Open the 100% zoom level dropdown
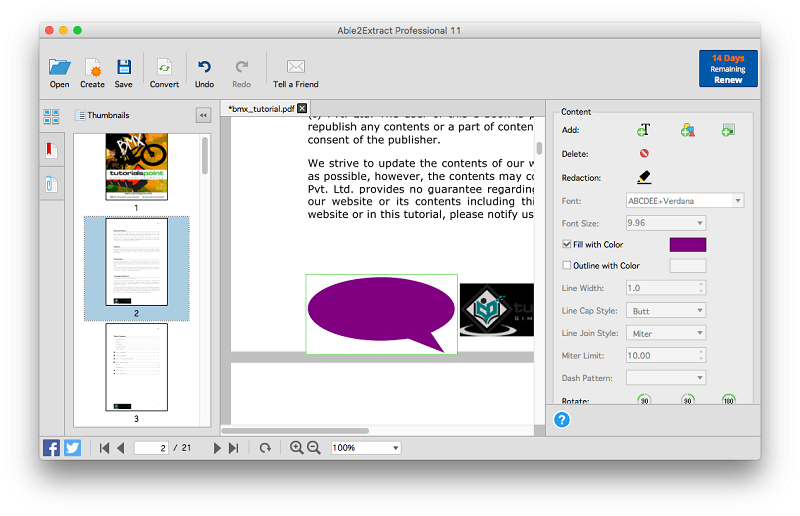800x516 pixels. tap(365, 448)
